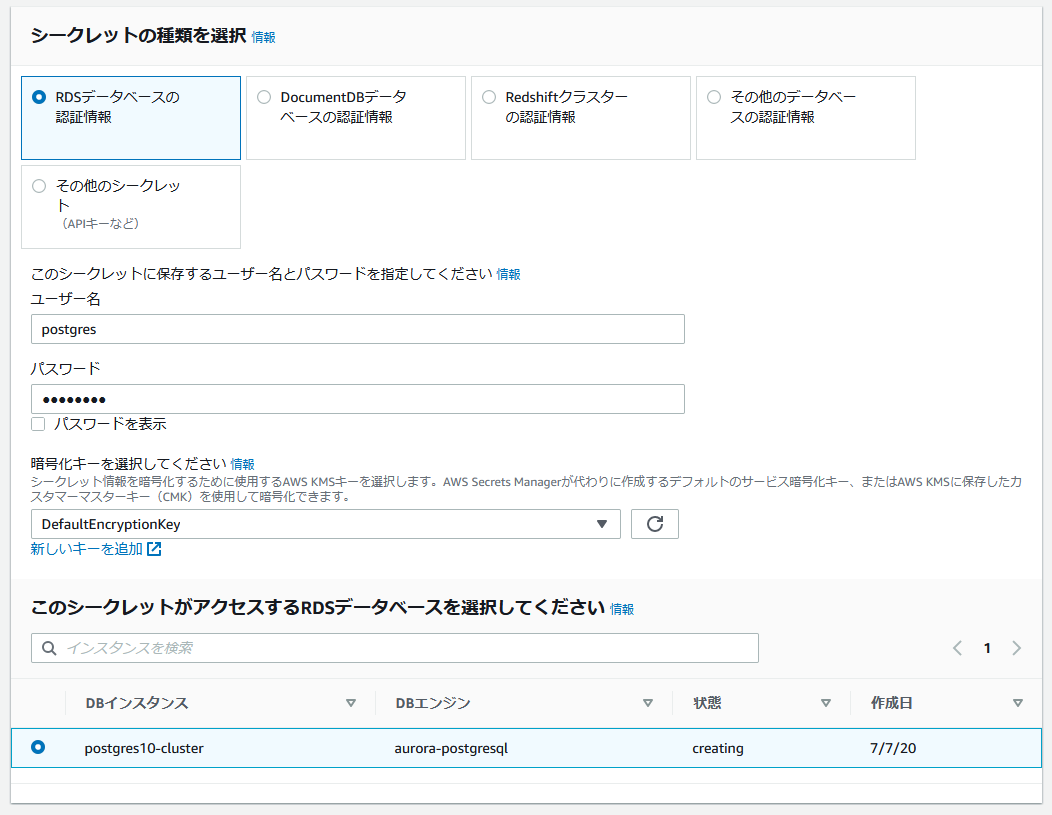Viewport: 1052px width, 815px height.
Task: Click the creating status cell
Action: pyautogui.click(x=718, y=749)
